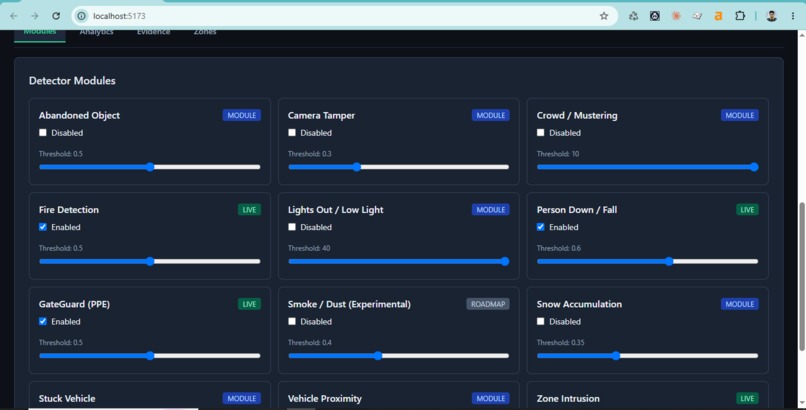Open the Zones tab
The height and width of the screenshot is (410, 806).
(x=205, y=32)
